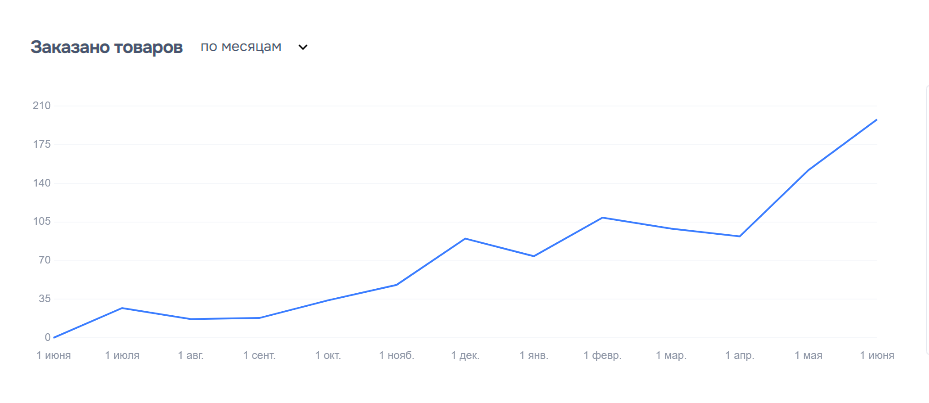
Task: Select the chart data point for 1 авг.
Action: 190,319
